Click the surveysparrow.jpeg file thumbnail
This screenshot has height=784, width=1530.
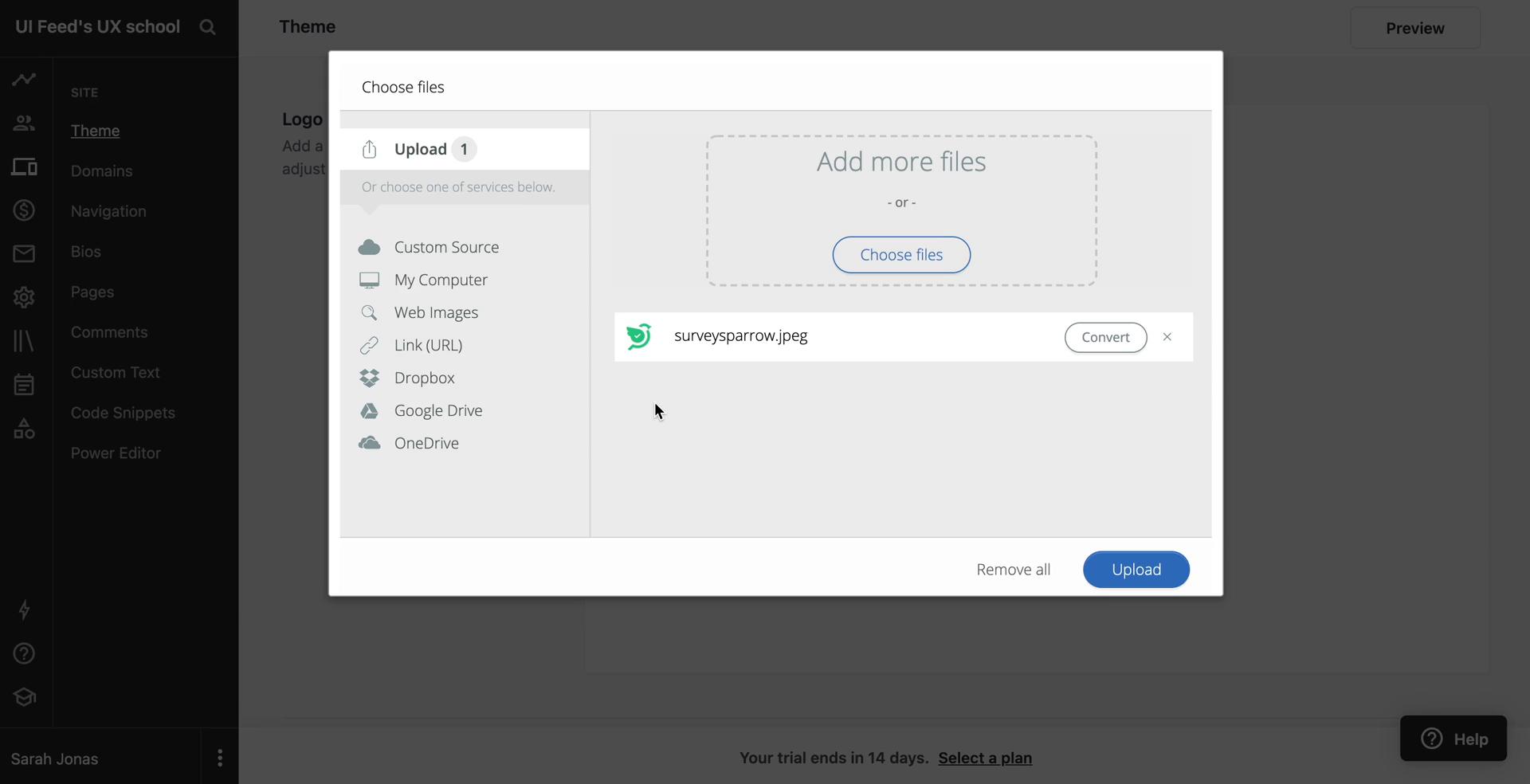pos(639,336)
